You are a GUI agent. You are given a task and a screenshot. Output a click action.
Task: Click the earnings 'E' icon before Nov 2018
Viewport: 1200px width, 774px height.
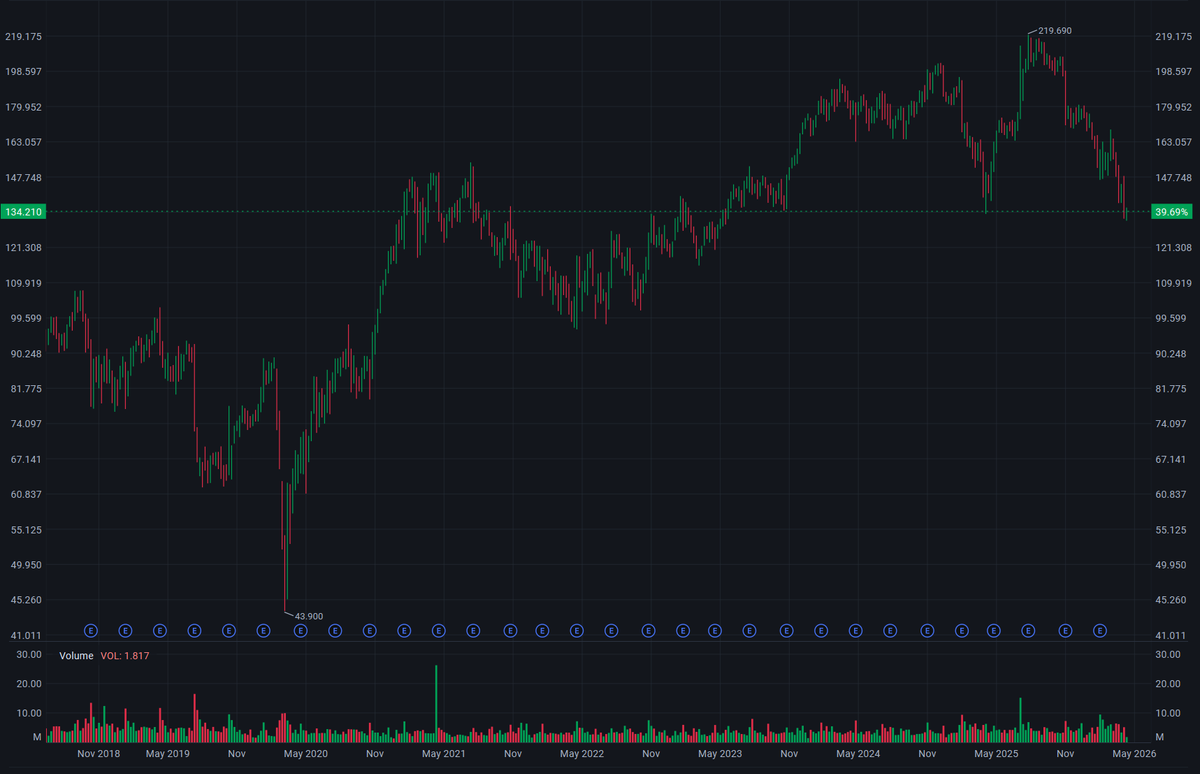point(90,631)
